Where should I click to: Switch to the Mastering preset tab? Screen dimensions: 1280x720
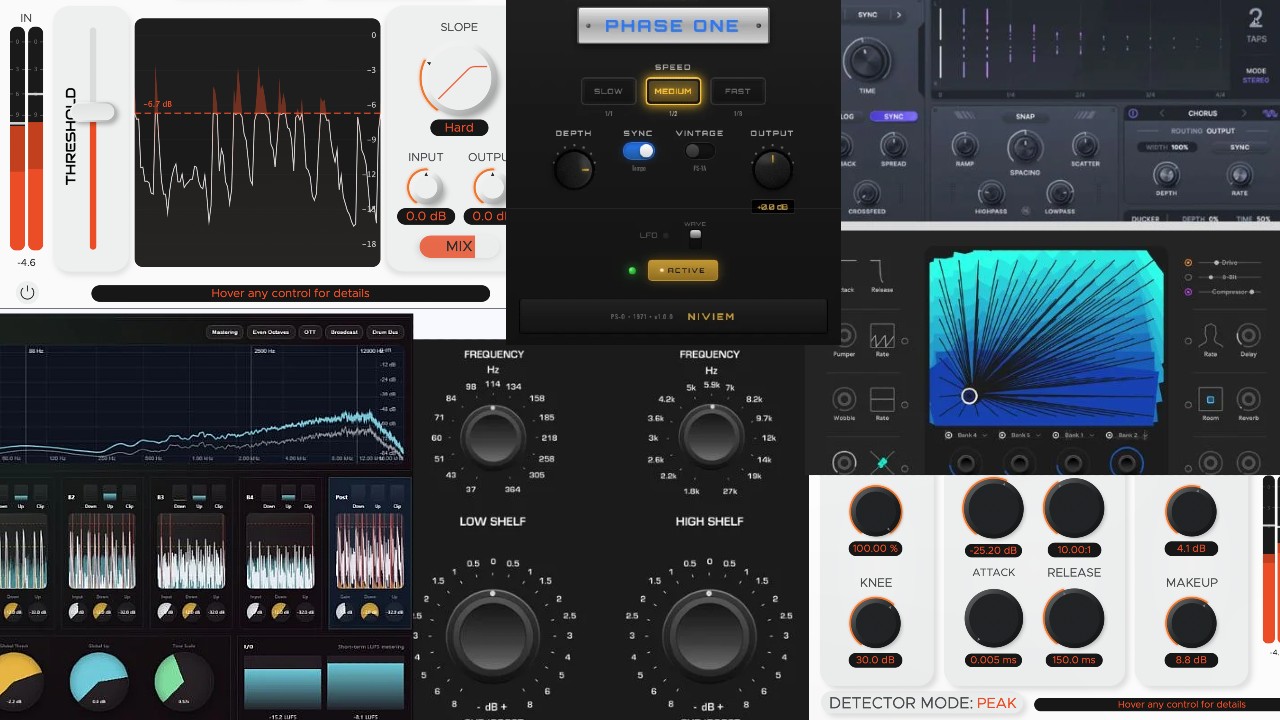[x=225, y=332]
